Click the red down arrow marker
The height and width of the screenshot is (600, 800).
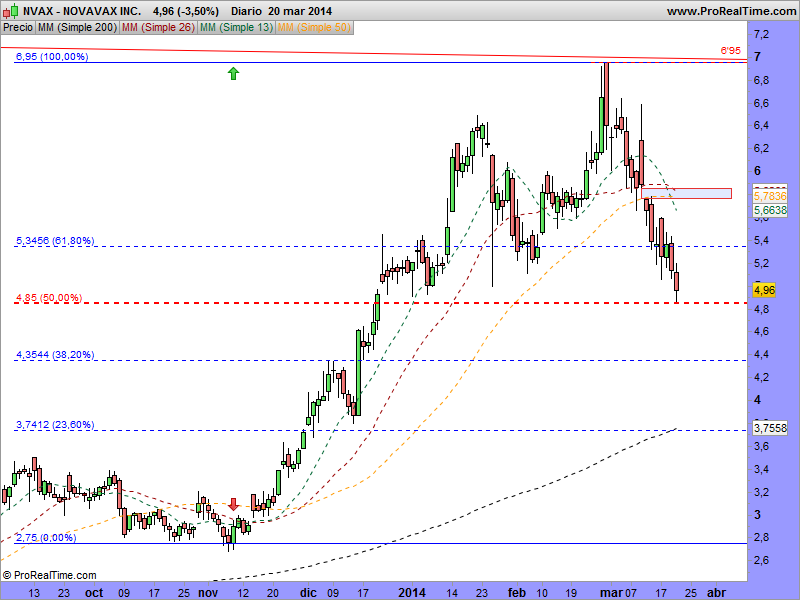[233, 505]
